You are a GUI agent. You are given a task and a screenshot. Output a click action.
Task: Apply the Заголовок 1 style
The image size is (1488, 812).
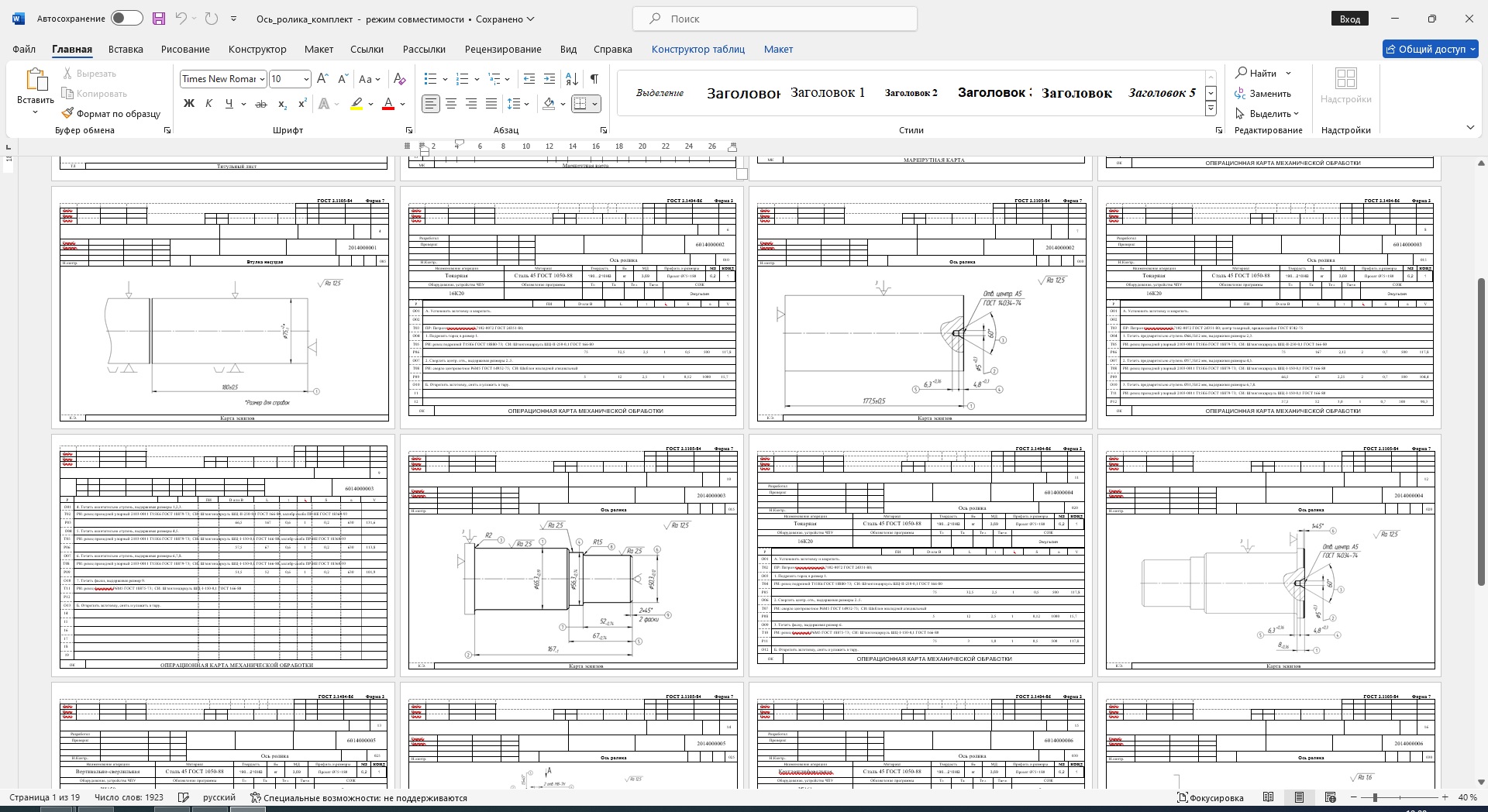828,92
